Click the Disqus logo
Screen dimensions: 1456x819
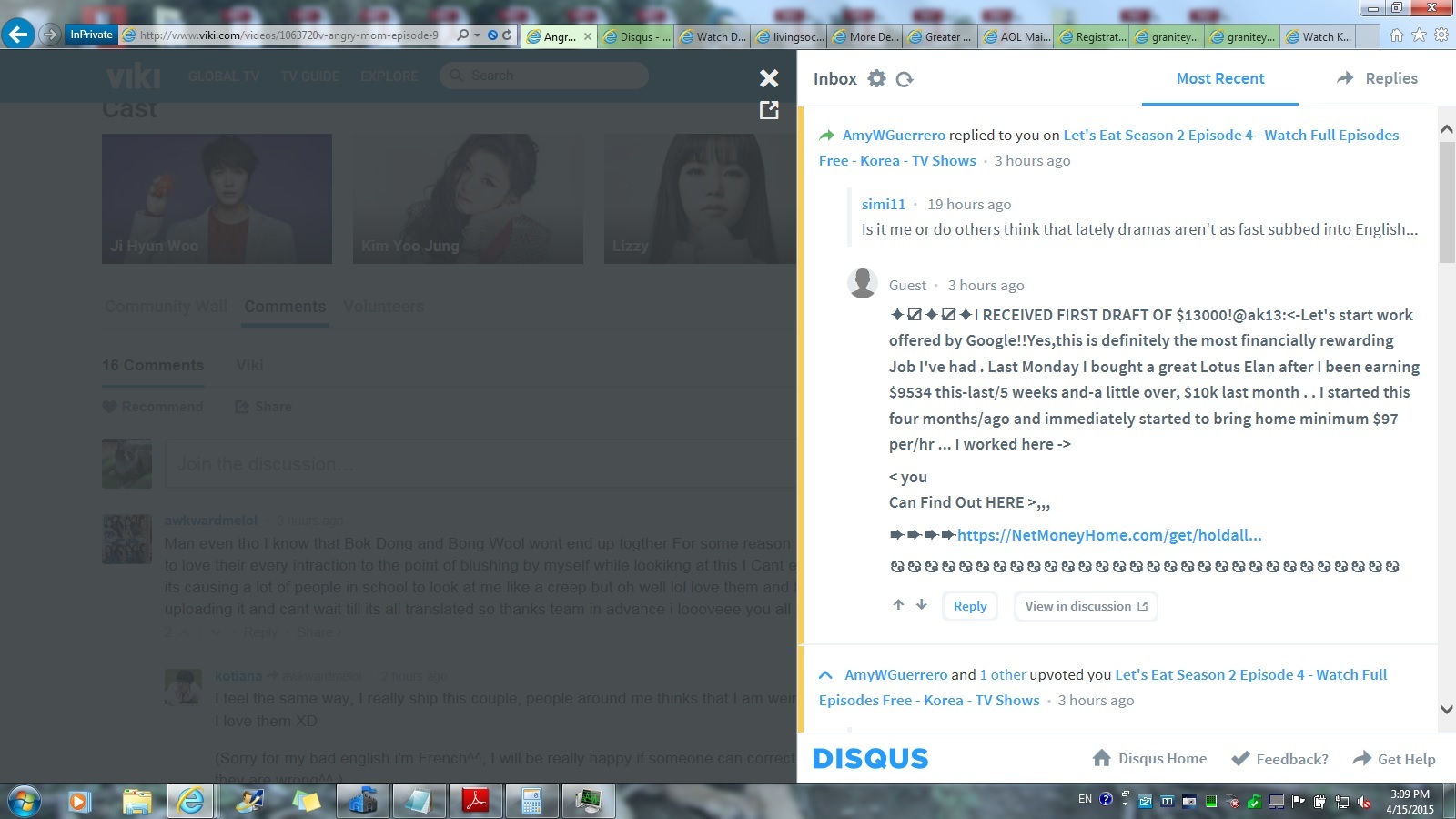point(871,758)
